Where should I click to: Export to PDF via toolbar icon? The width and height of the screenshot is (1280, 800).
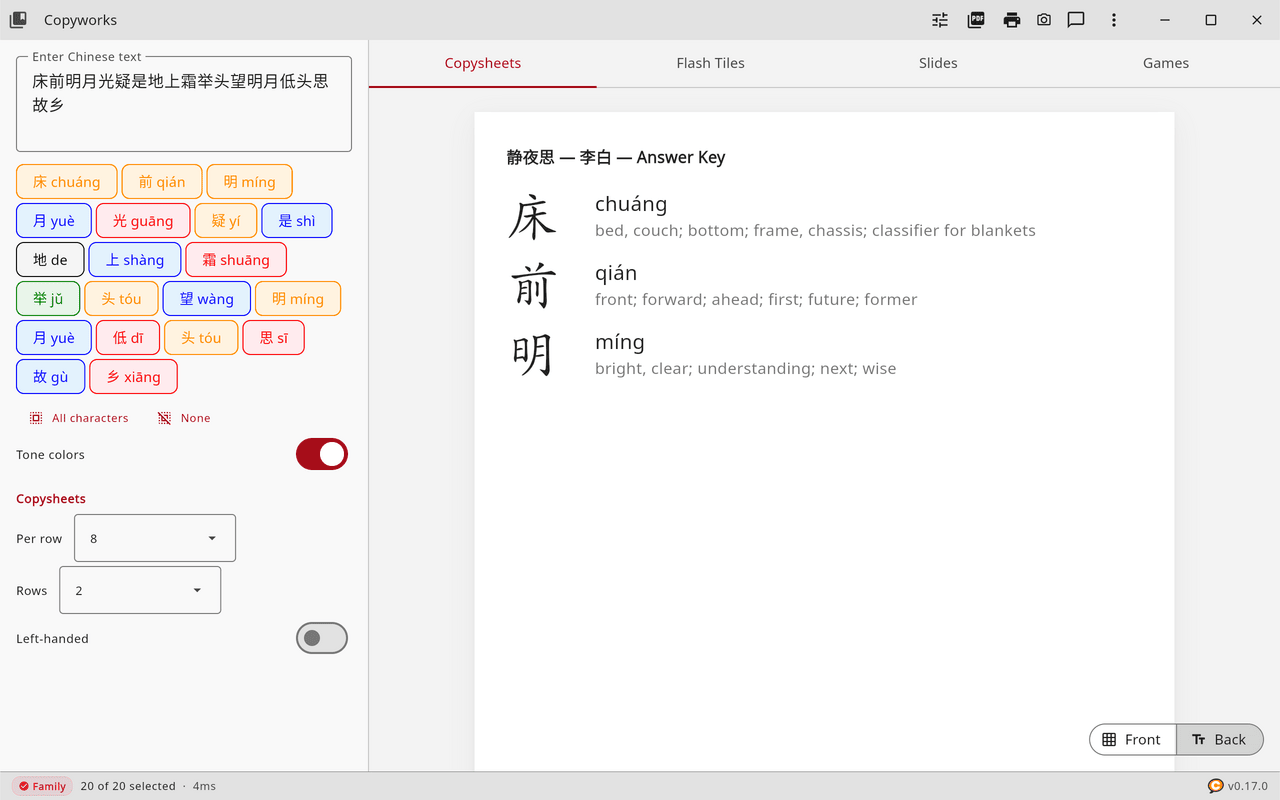(976, 20)
